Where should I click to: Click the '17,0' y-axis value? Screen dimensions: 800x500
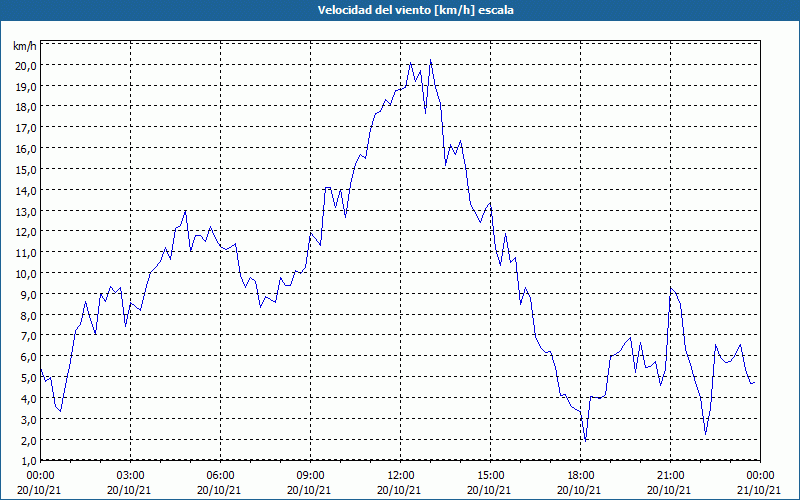(x=26, y=128)
